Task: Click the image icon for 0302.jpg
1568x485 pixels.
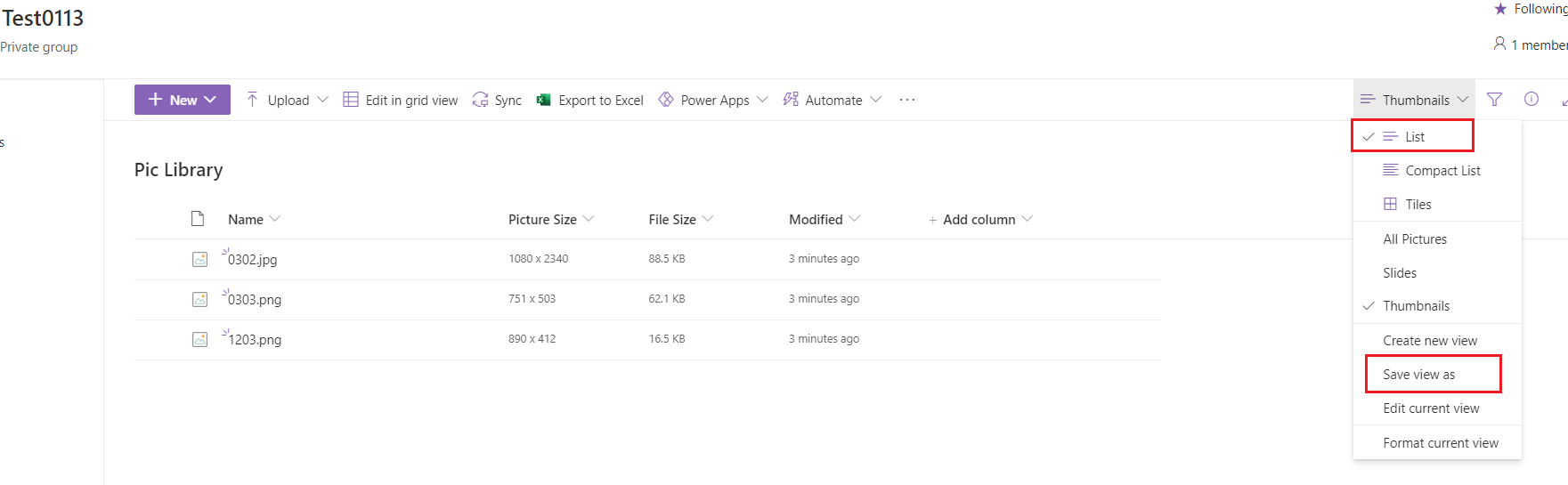Action: click(x=200, y=259)
